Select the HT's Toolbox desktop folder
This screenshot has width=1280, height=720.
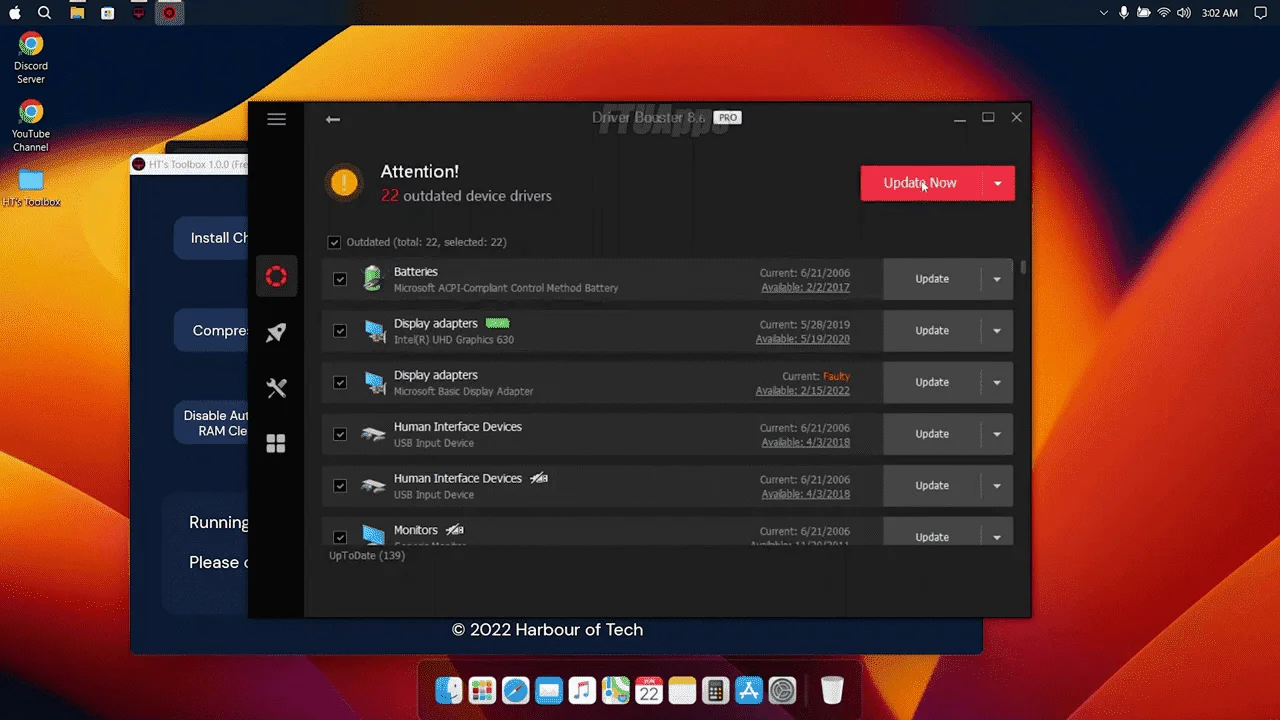coord(31,188)
